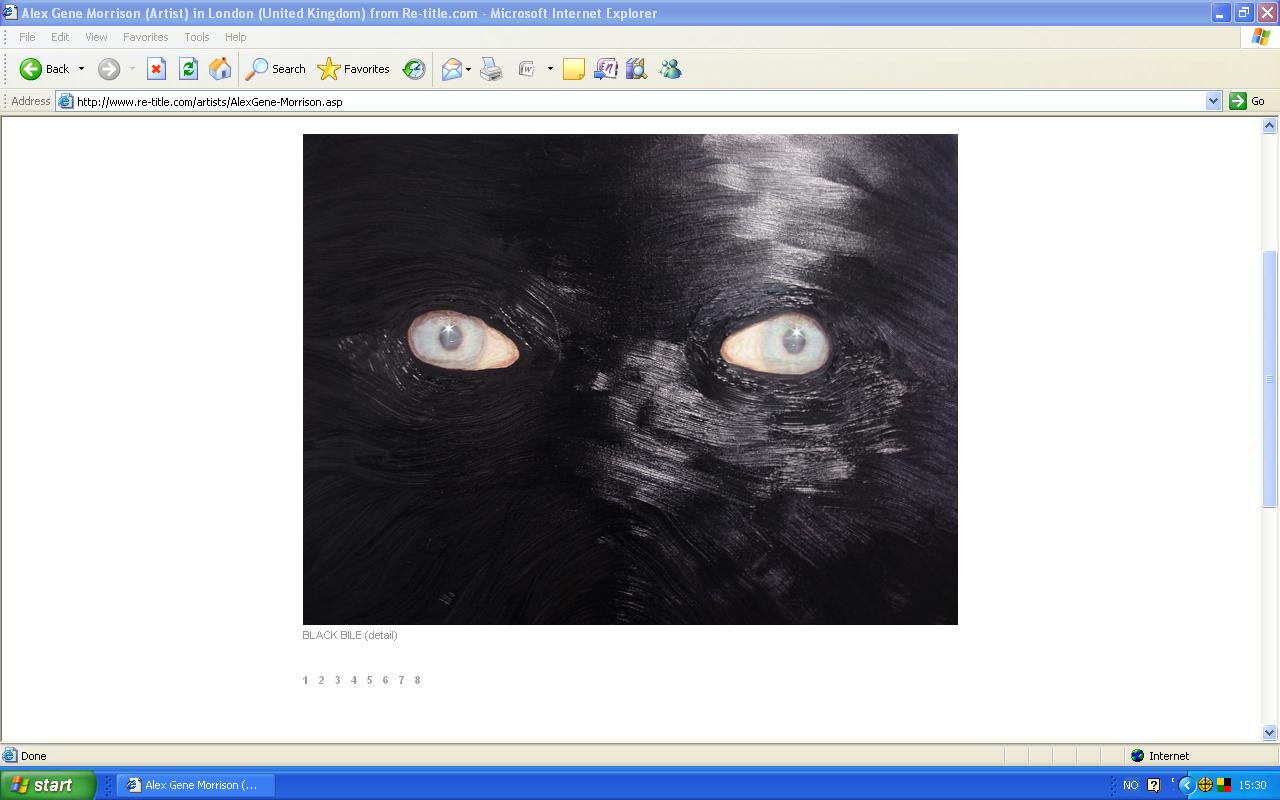Go to image page 7
Screen dimensions: 1280x800
tap(401, 680)
